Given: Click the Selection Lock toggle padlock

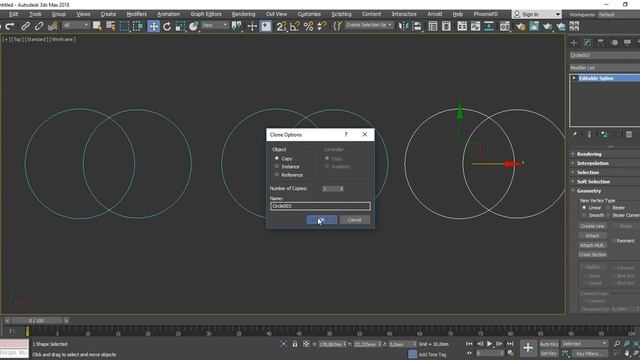Looking at the screenshot, I should (x=295, y=344).
